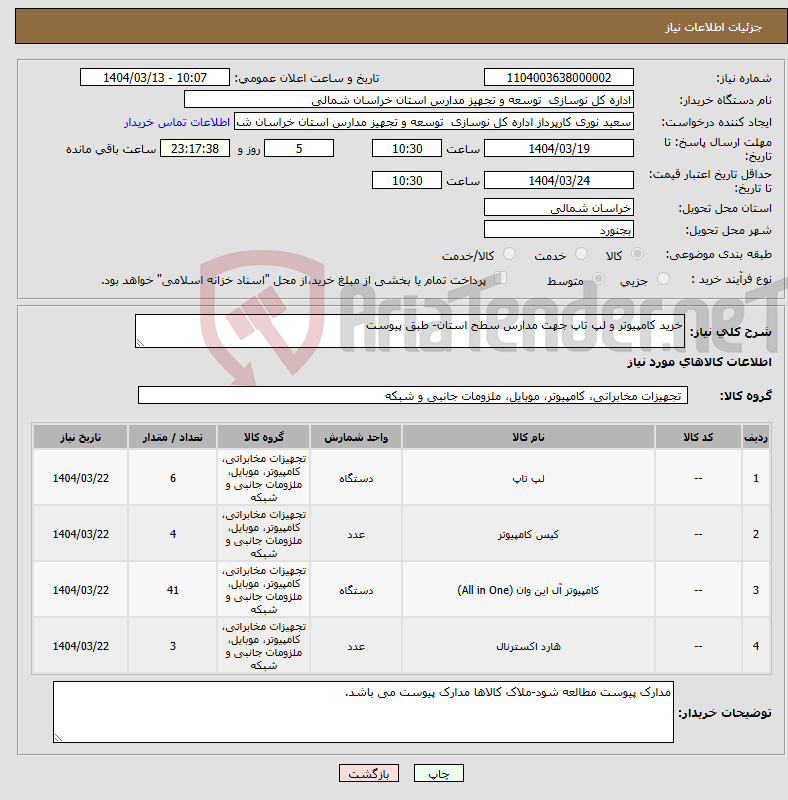Click the All in One computer cell

coord(528,590)
